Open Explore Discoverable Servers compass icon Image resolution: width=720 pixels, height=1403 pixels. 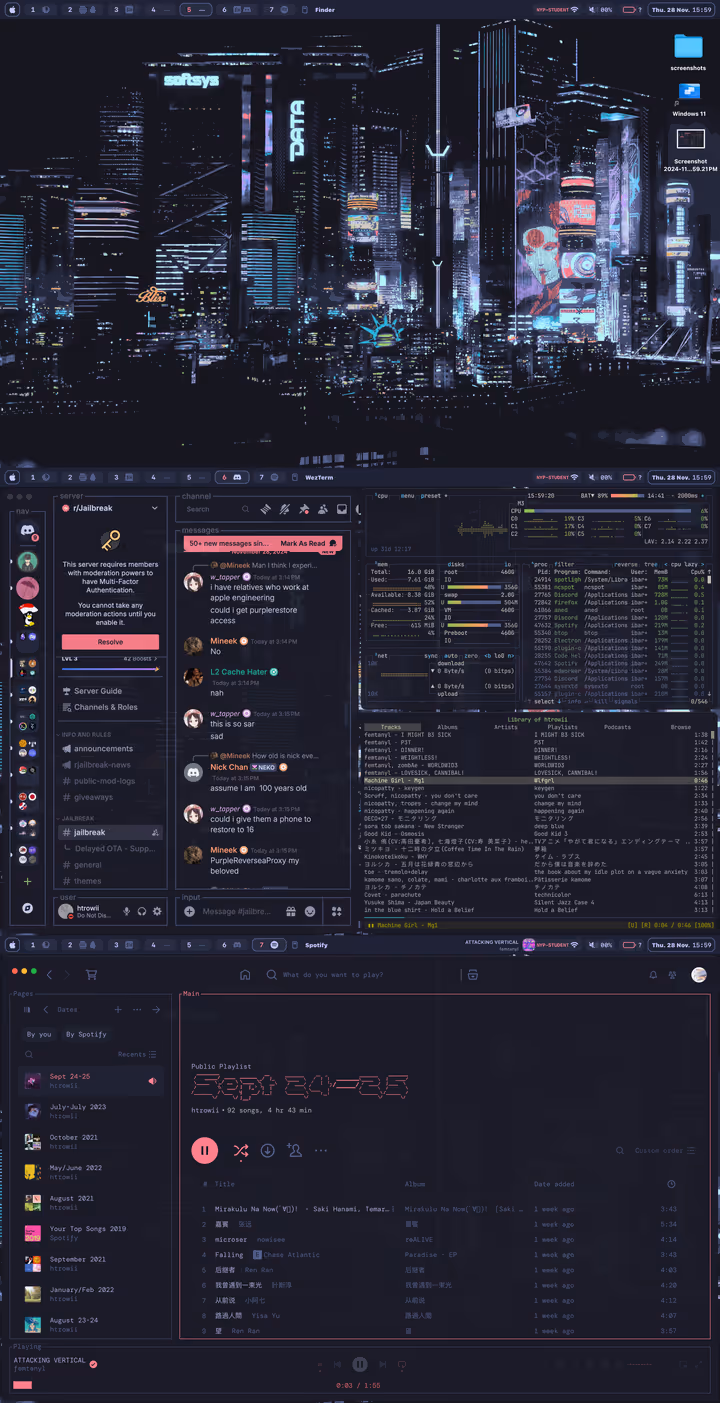point(28,908)
